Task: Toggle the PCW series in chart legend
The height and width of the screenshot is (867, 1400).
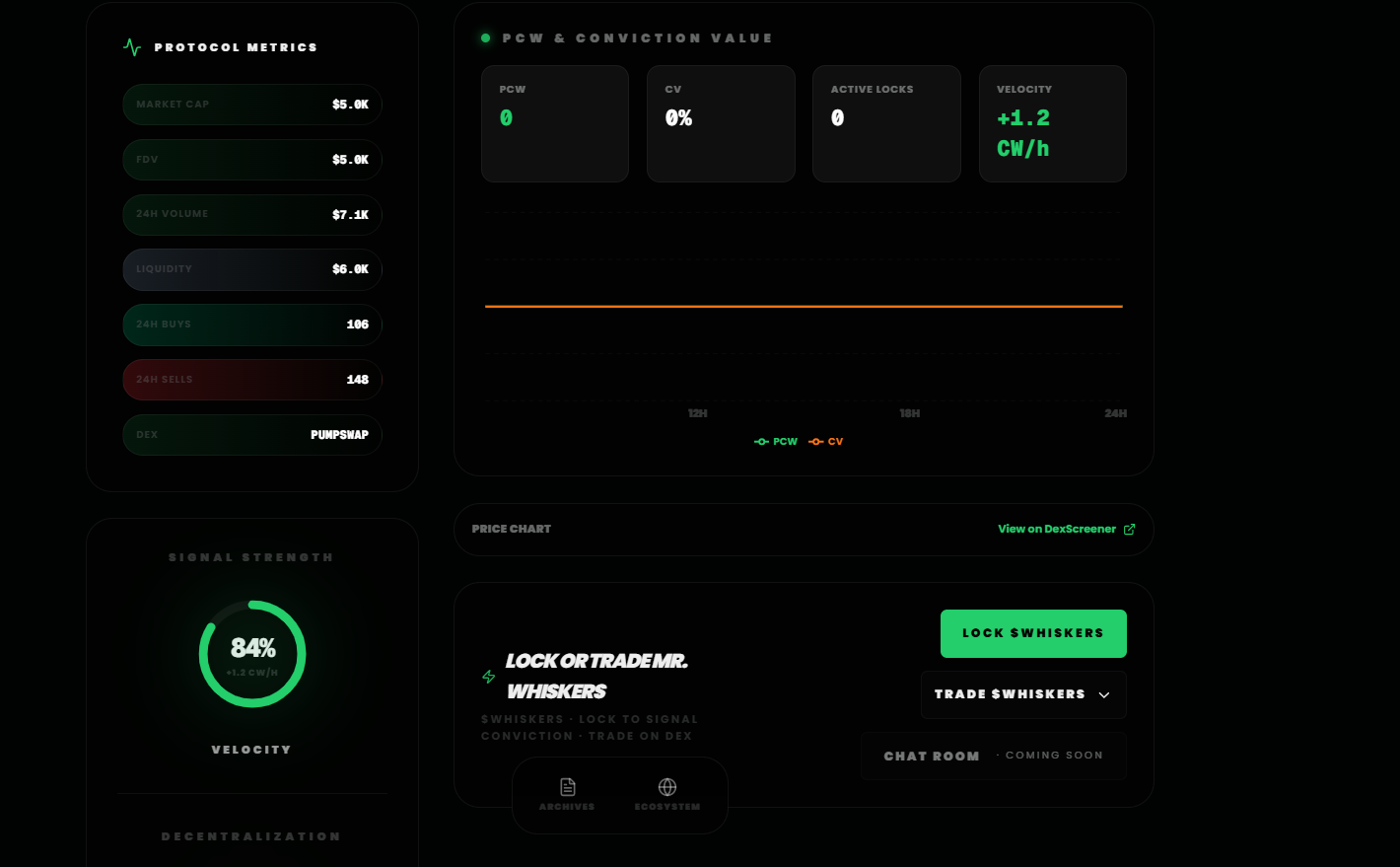Action: (x=776, y=442)
